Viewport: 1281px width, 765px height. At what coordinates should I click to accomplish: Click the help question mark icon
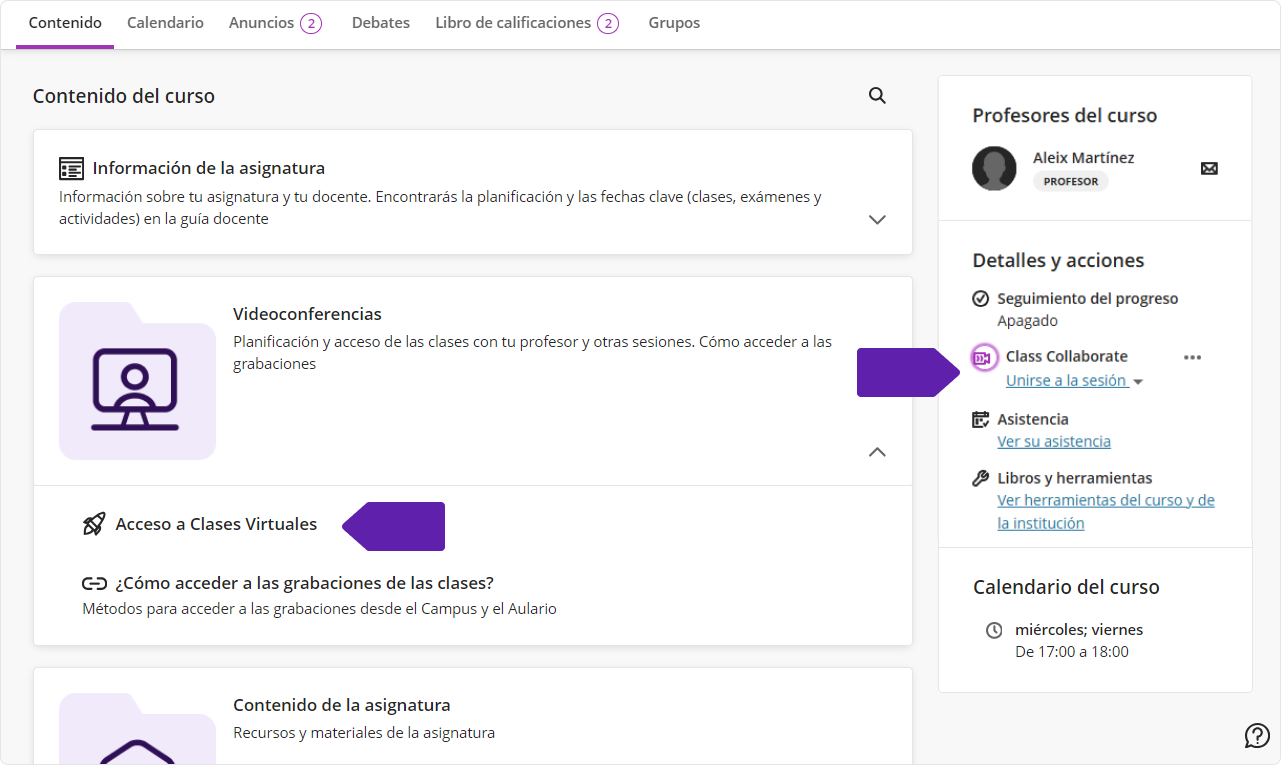pyautogui.click(x=1257, y=736)
